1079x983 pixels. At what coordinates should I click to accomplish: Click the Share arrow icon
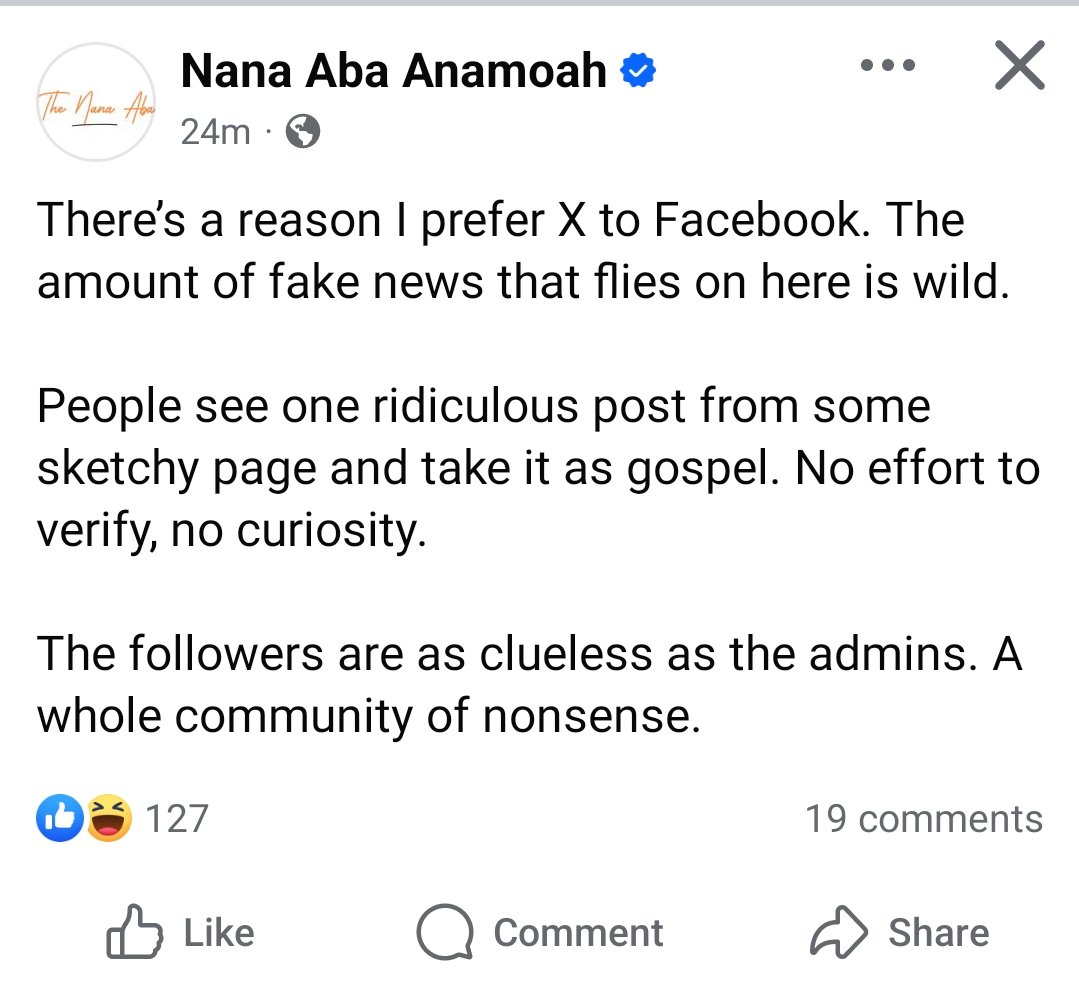(x=836, y=933)
